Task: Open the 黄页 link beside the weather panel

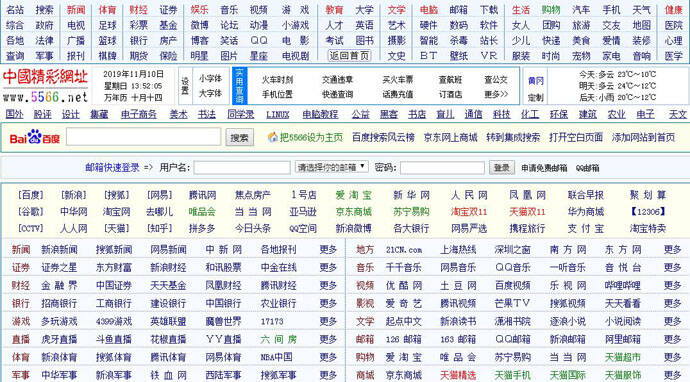Action: (536, 81)
